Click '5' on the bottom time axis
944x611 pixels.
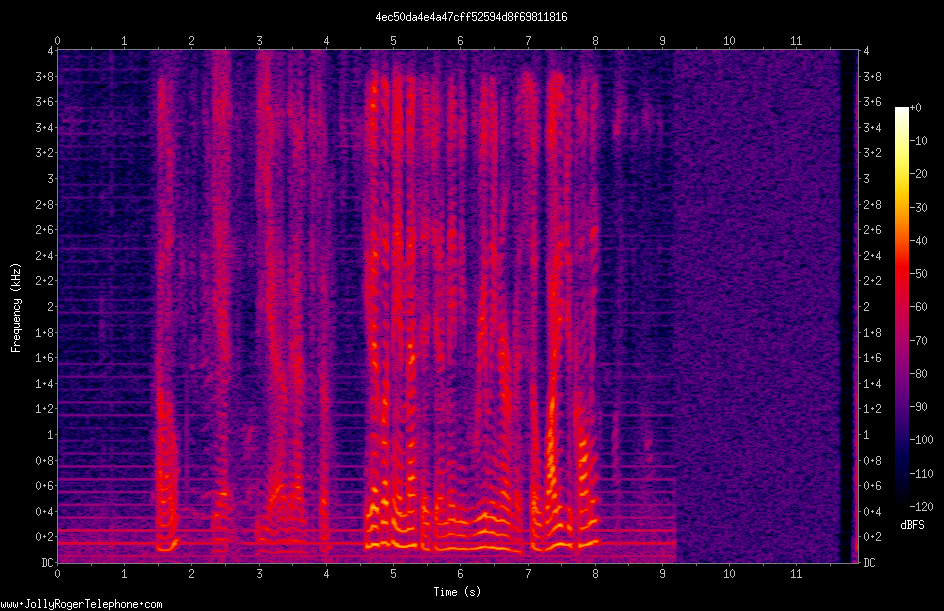(x=393, y=574)
